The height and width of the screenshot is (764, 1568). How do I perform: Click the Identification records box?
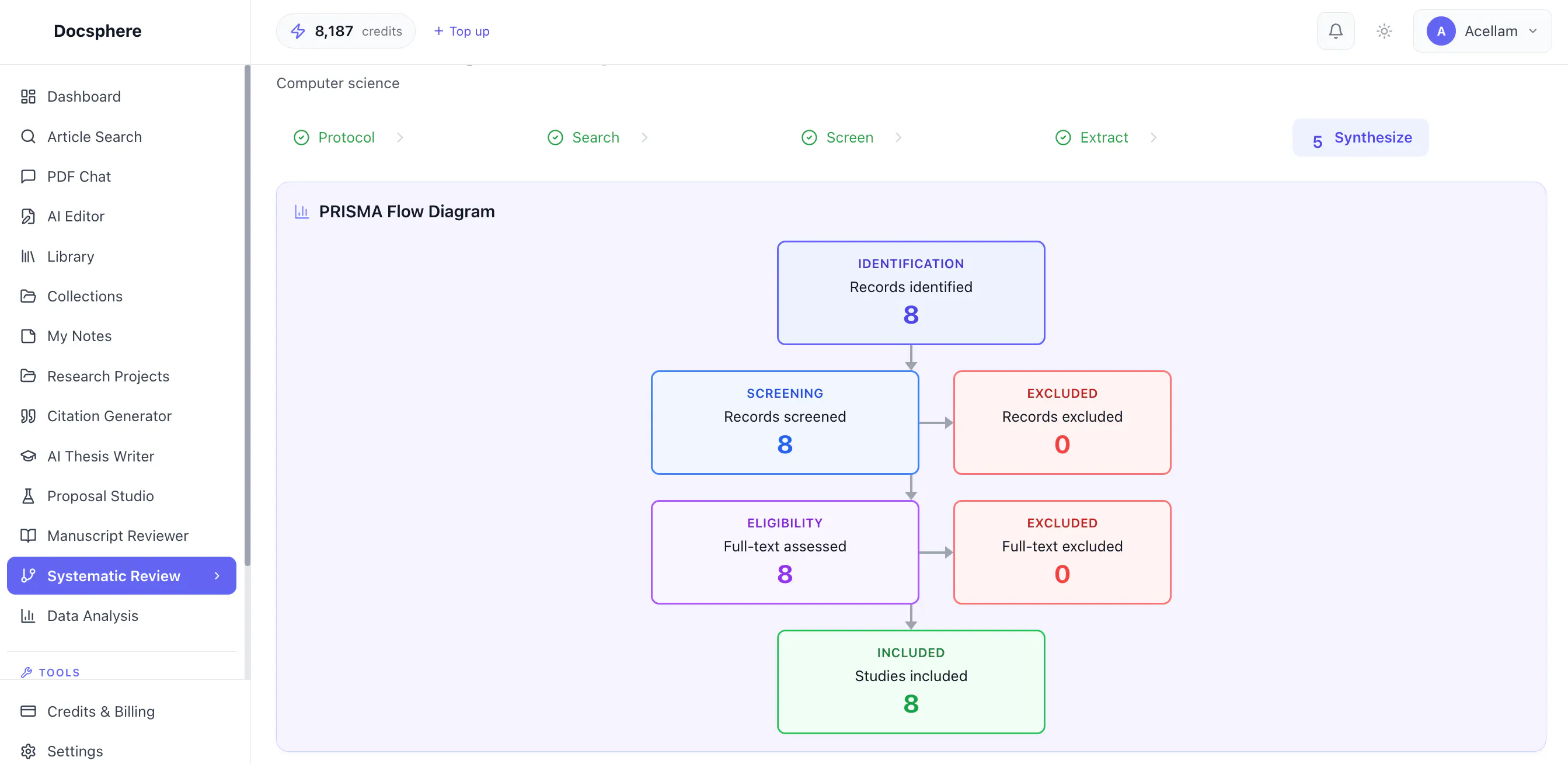[911, 293]
